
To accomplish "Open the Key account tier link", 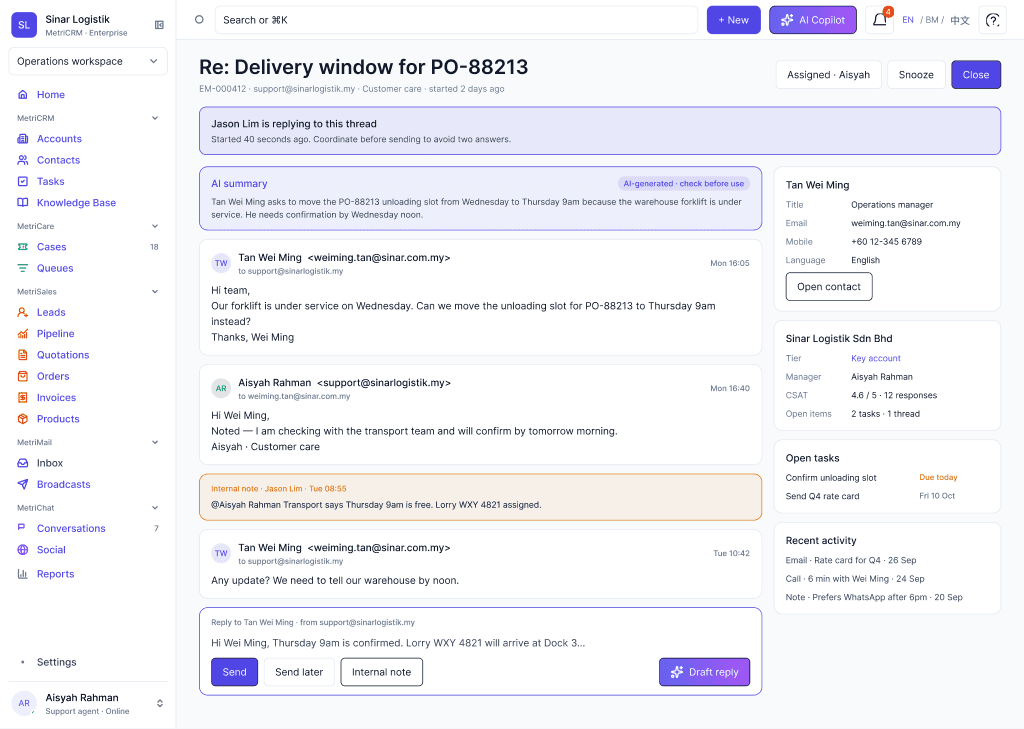I will [875, 358].
